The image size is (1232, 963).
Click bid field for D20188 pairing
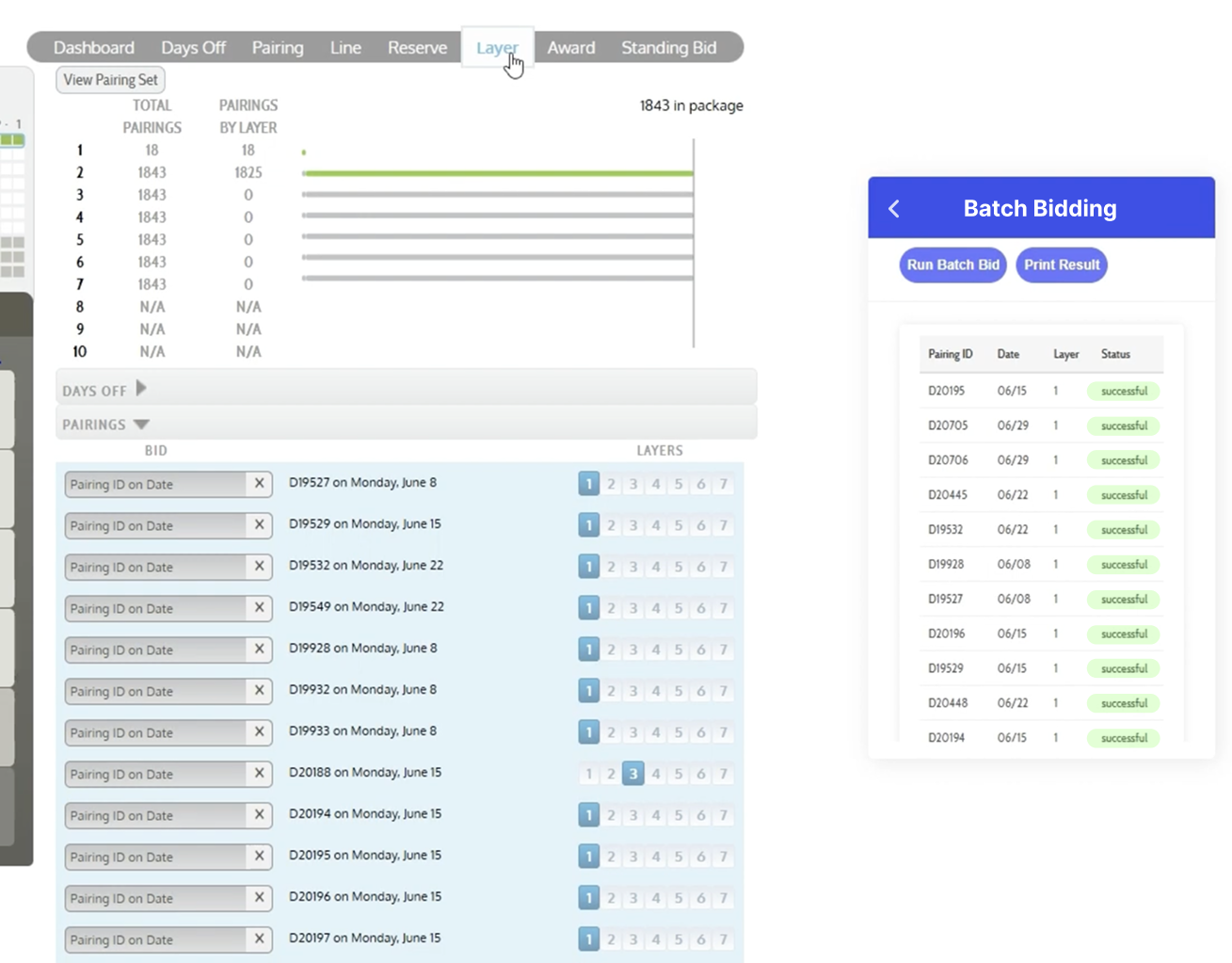(x=168, y=774)
